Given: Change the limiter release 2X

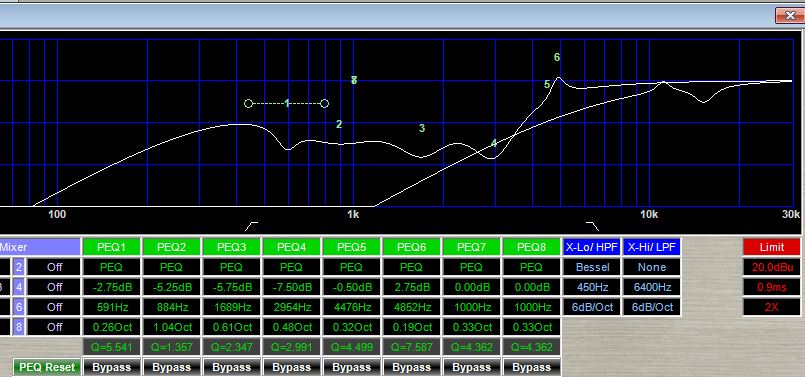Looking at the screenshot, I should coord(772,307).
